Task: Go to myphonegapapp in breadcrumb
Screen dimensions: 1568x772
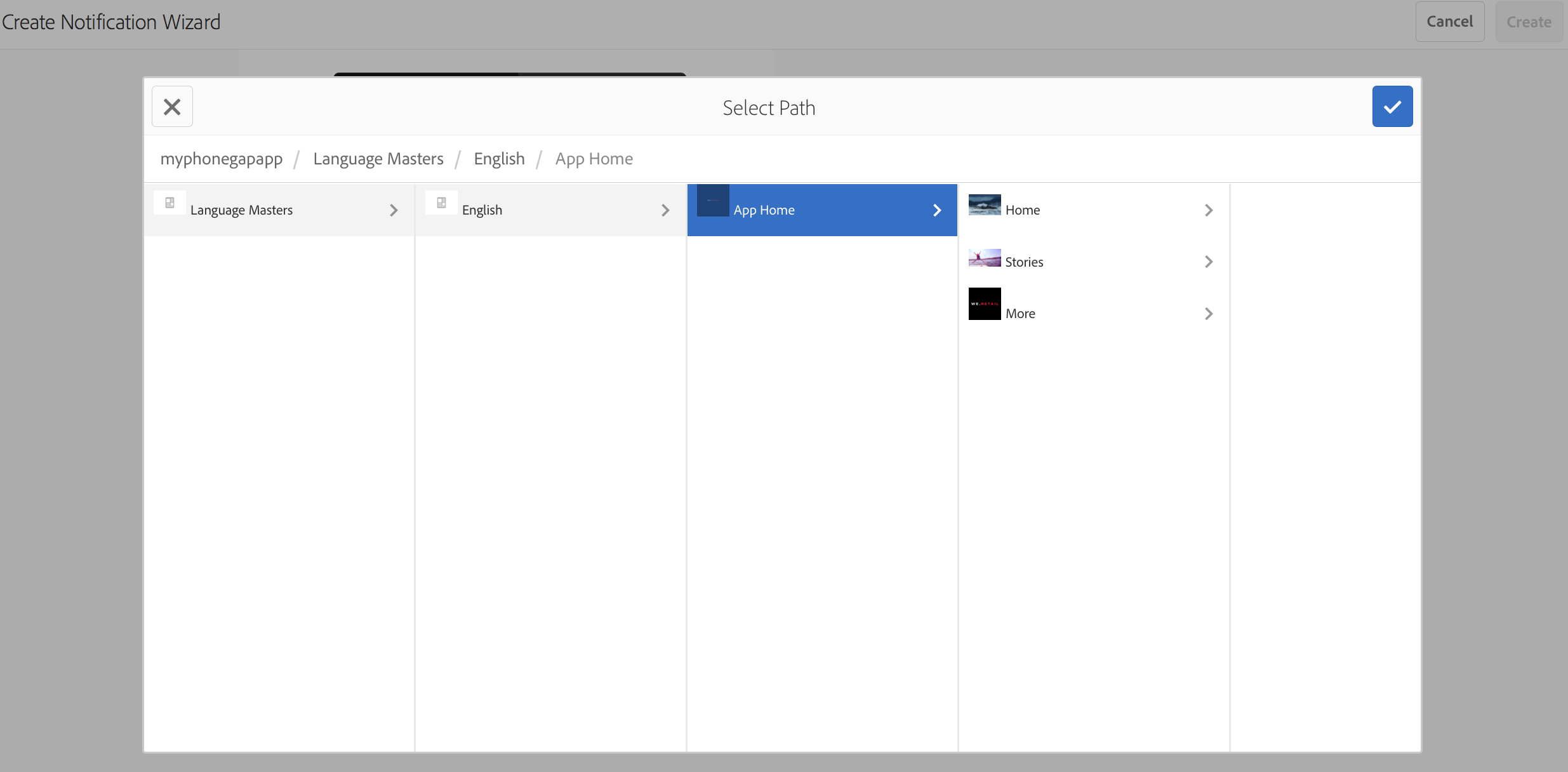Action: (221, 159)
